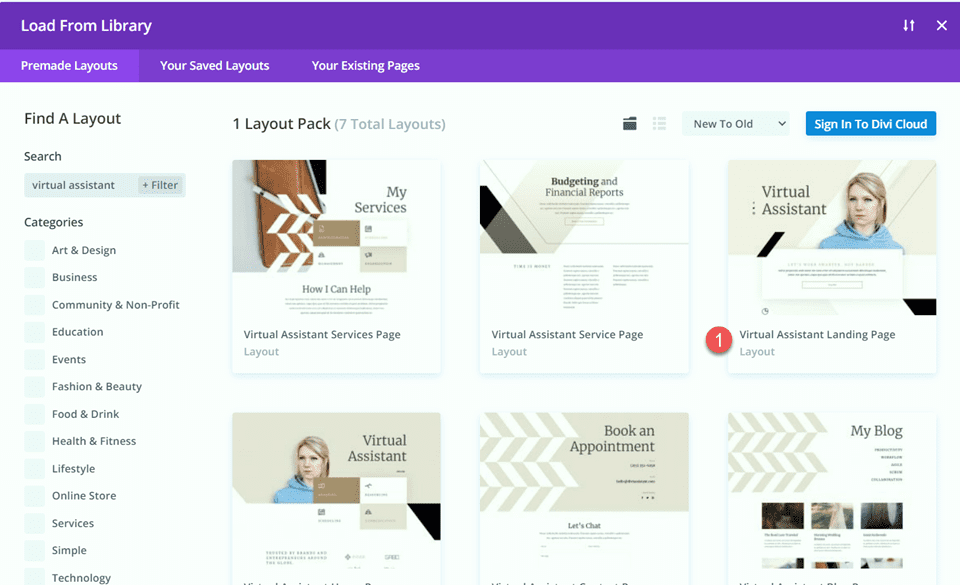The width and height of the screenshot is (960, 585).
Task: Check the Fashion & Beauty category
Action: (34, 387)
